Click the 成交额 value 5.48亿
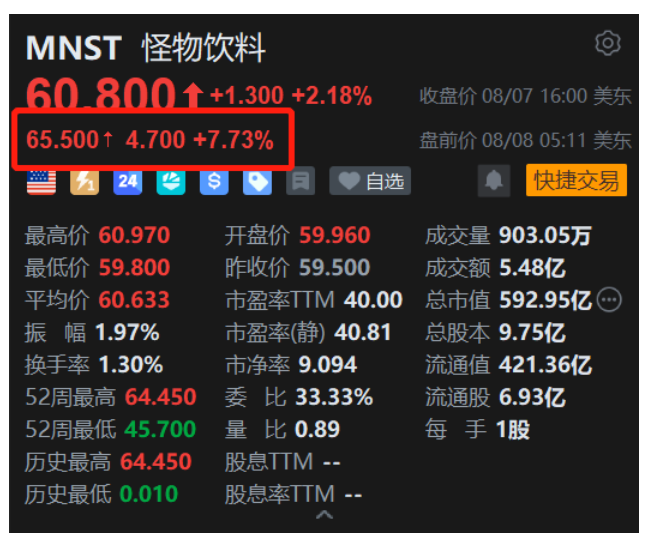This screenshot has width=647, height=548. click(x=532, y=267)
